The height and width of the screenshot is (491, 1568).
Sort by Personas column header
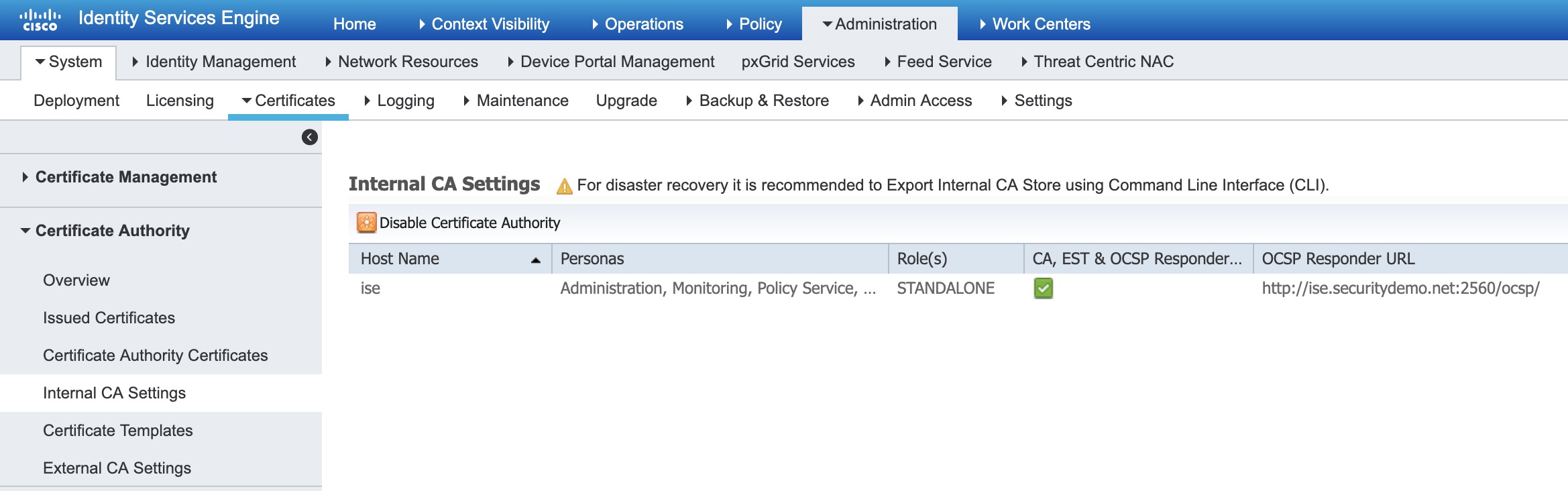(720, 259)
